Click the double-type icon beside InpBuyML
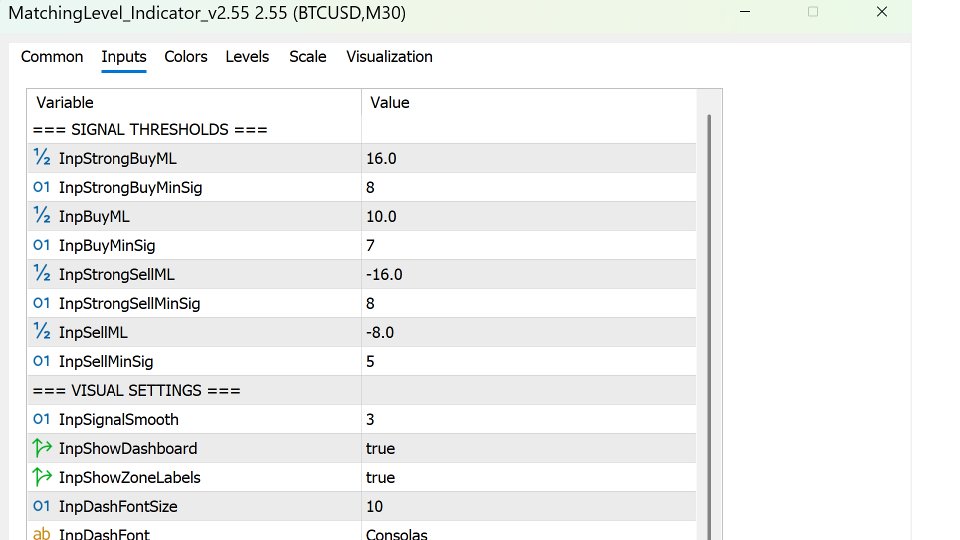 tap(42, 216)
